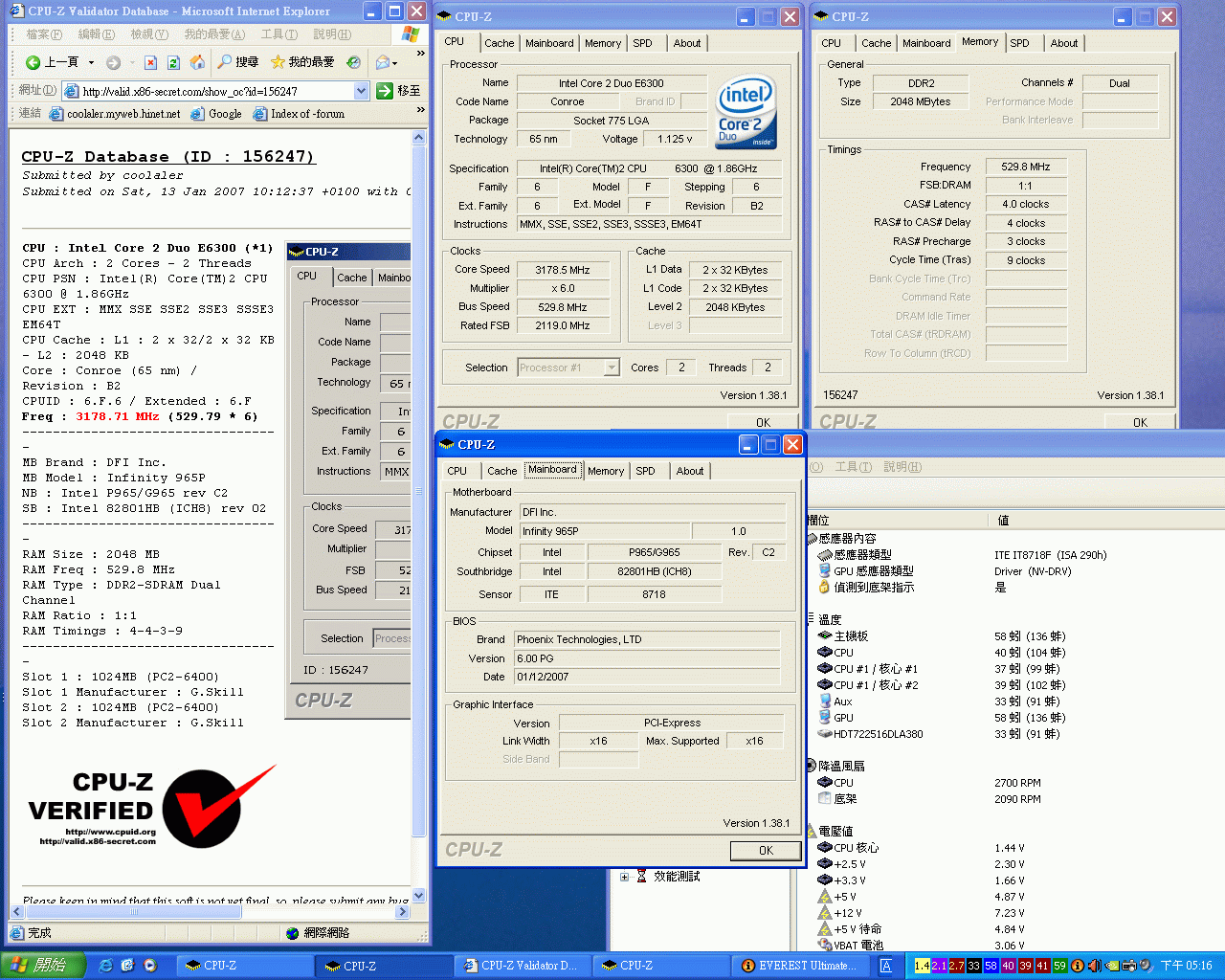The width and height of the screenshot is (1225, 980).
Task: Select the CPU #1 / 核心 #1 temperature row
Action: (x=867, y=669)
